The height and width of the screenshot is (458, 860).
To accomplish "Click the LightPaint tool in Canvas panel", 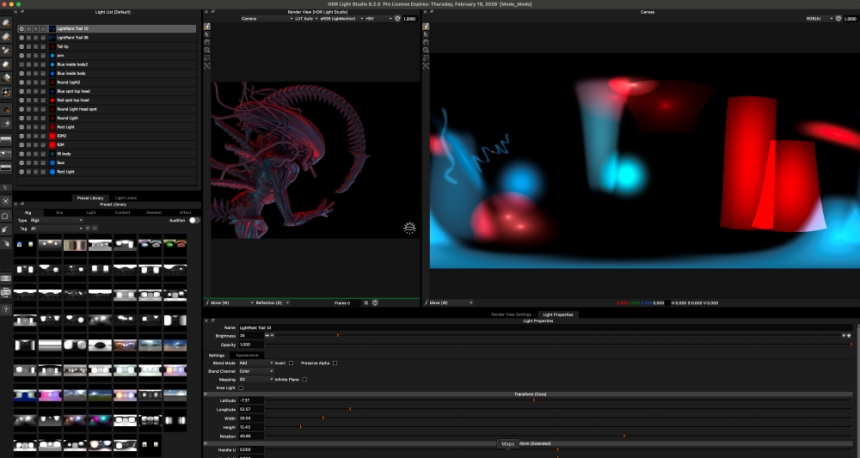I will coord(426,26).
